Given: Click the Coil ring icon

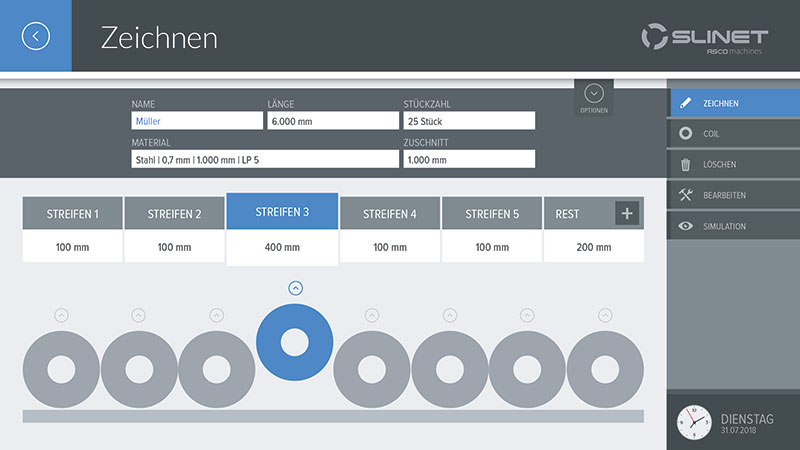Looking at the screenshot, I should point(685,133).
